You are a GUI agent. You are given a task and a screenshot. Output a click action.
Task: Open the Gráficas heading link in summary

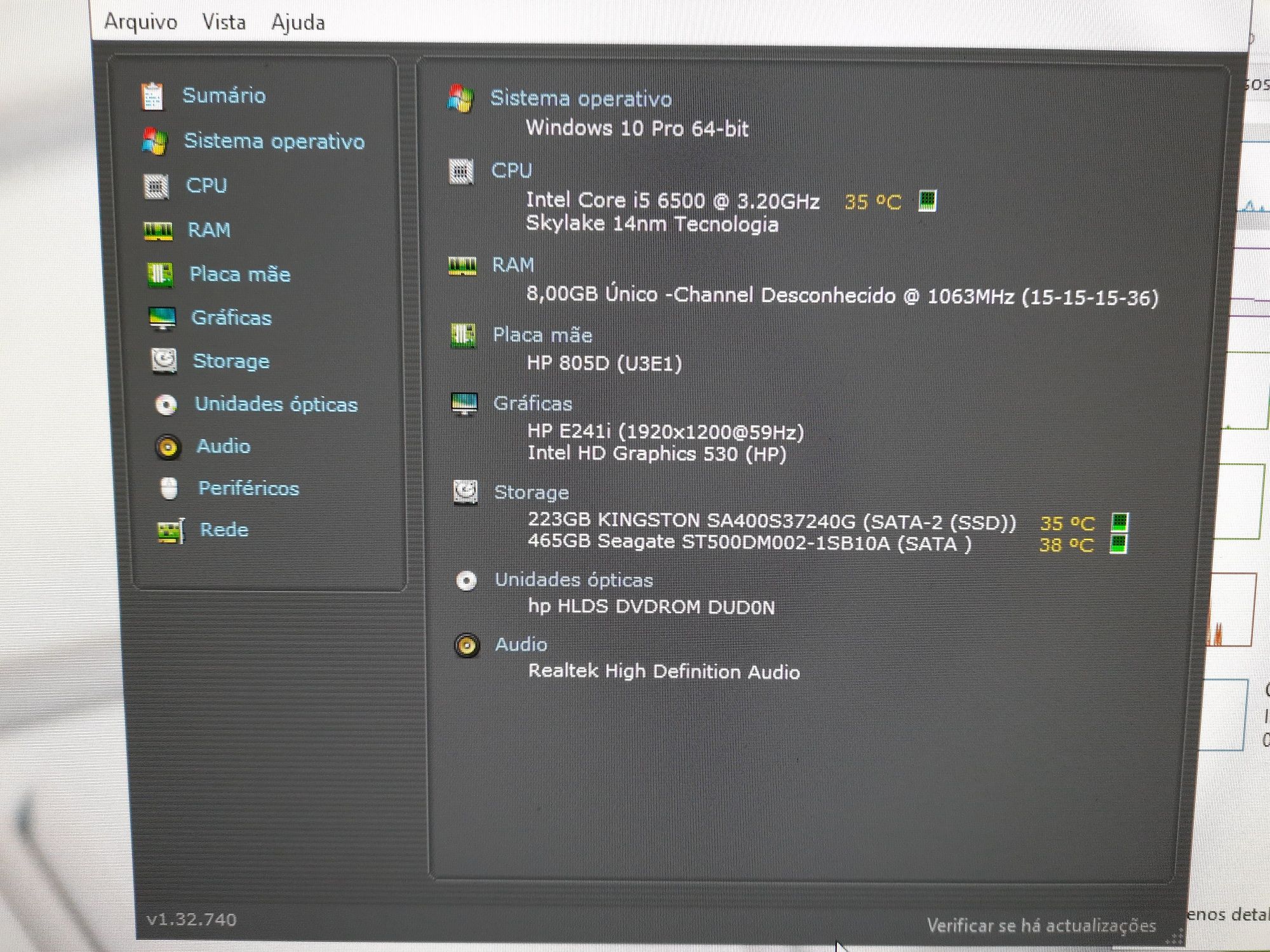pyautogui.click(x=533, y=404)
